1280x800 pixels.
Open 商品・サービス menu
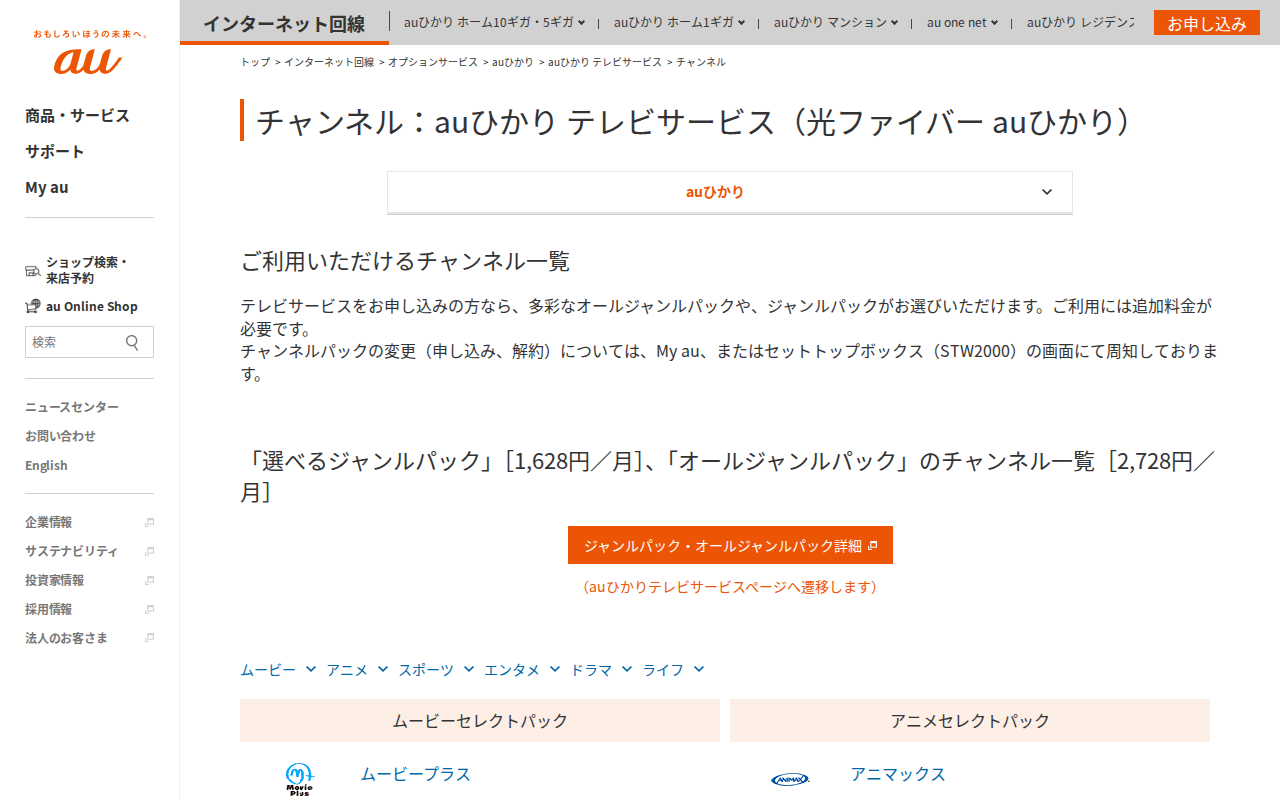(x=77, y=116)
